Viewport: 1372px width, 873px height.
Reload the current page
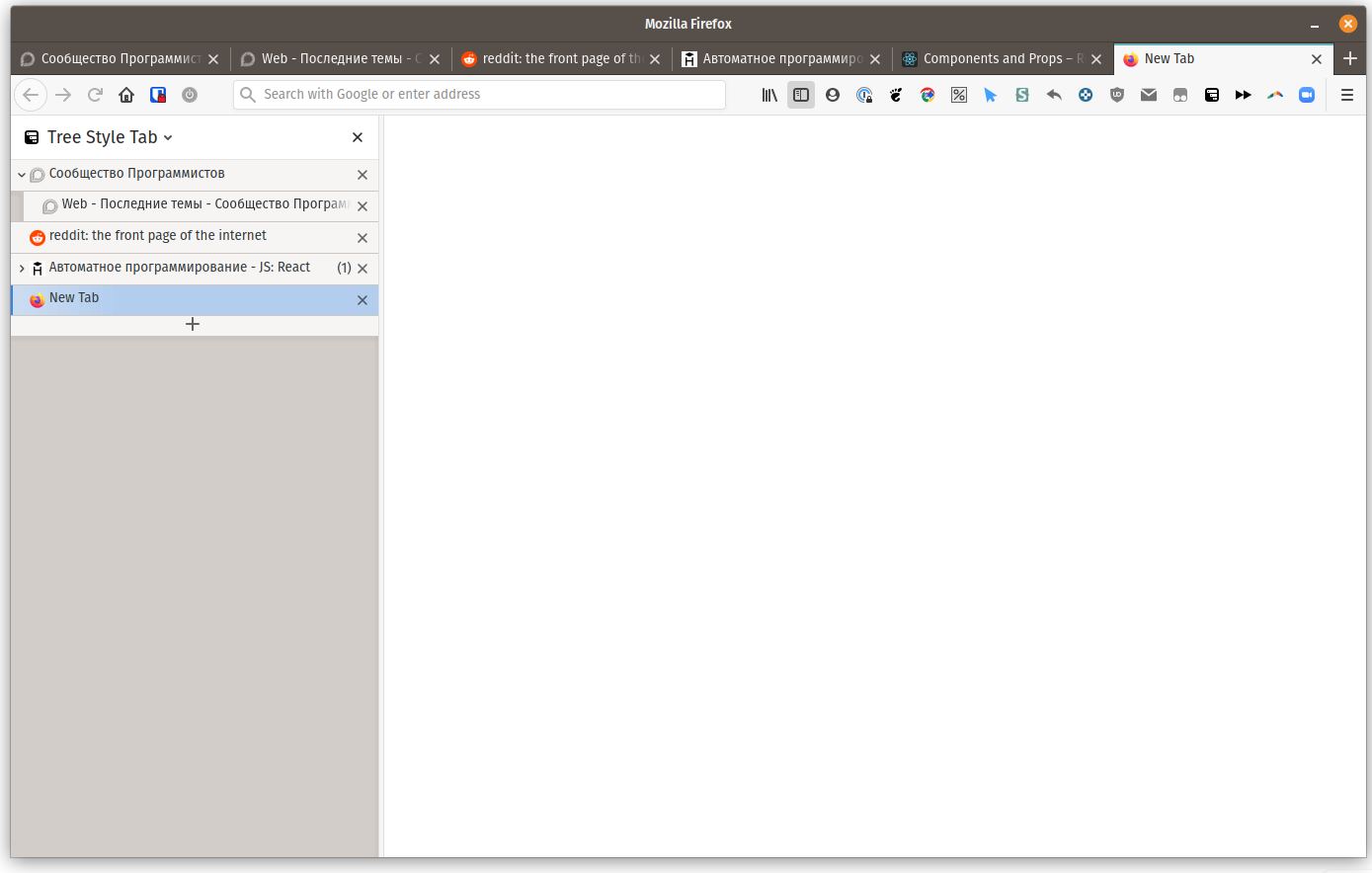click(x=95, y=95)
